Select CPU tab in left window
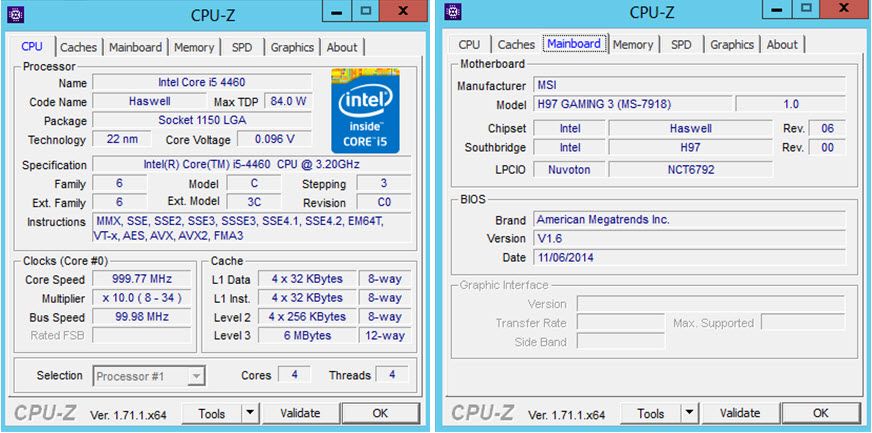872x433 pixels. [x=32, y=47]
